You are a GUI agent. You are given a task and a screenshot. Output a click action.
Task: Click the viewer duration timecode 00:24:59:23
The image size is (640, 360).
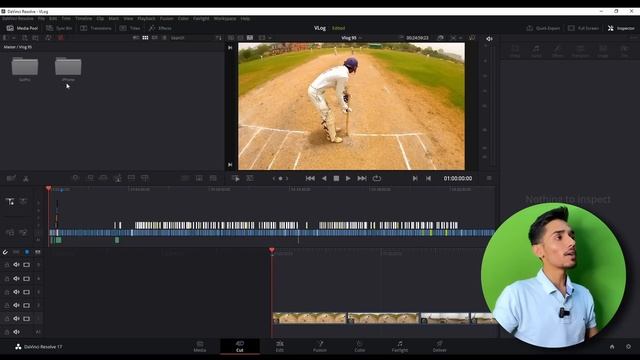(x=417, y=38)
